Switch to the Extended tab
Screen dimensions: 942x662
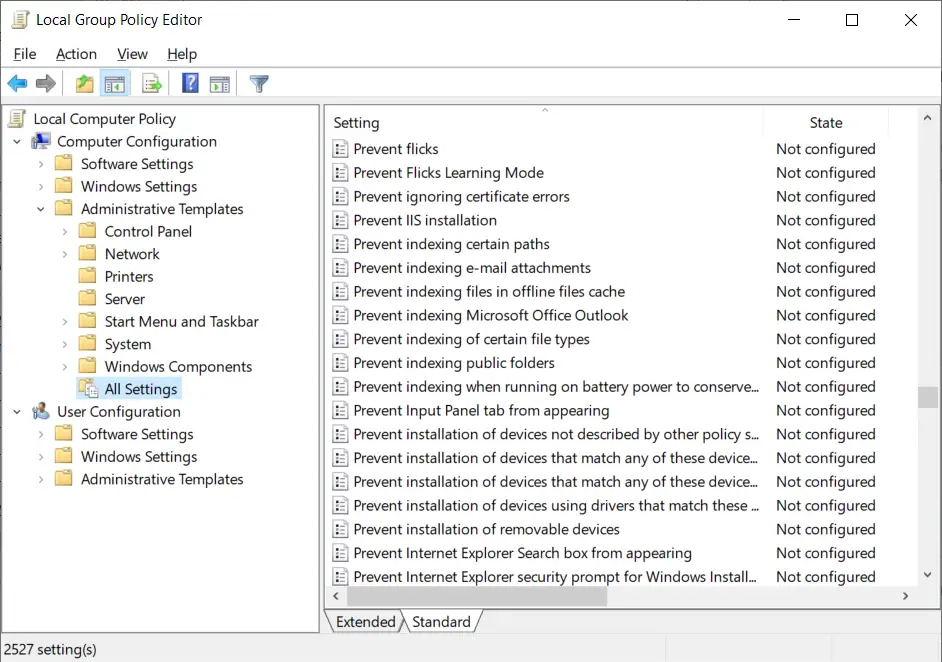click(x=365, y=621)
